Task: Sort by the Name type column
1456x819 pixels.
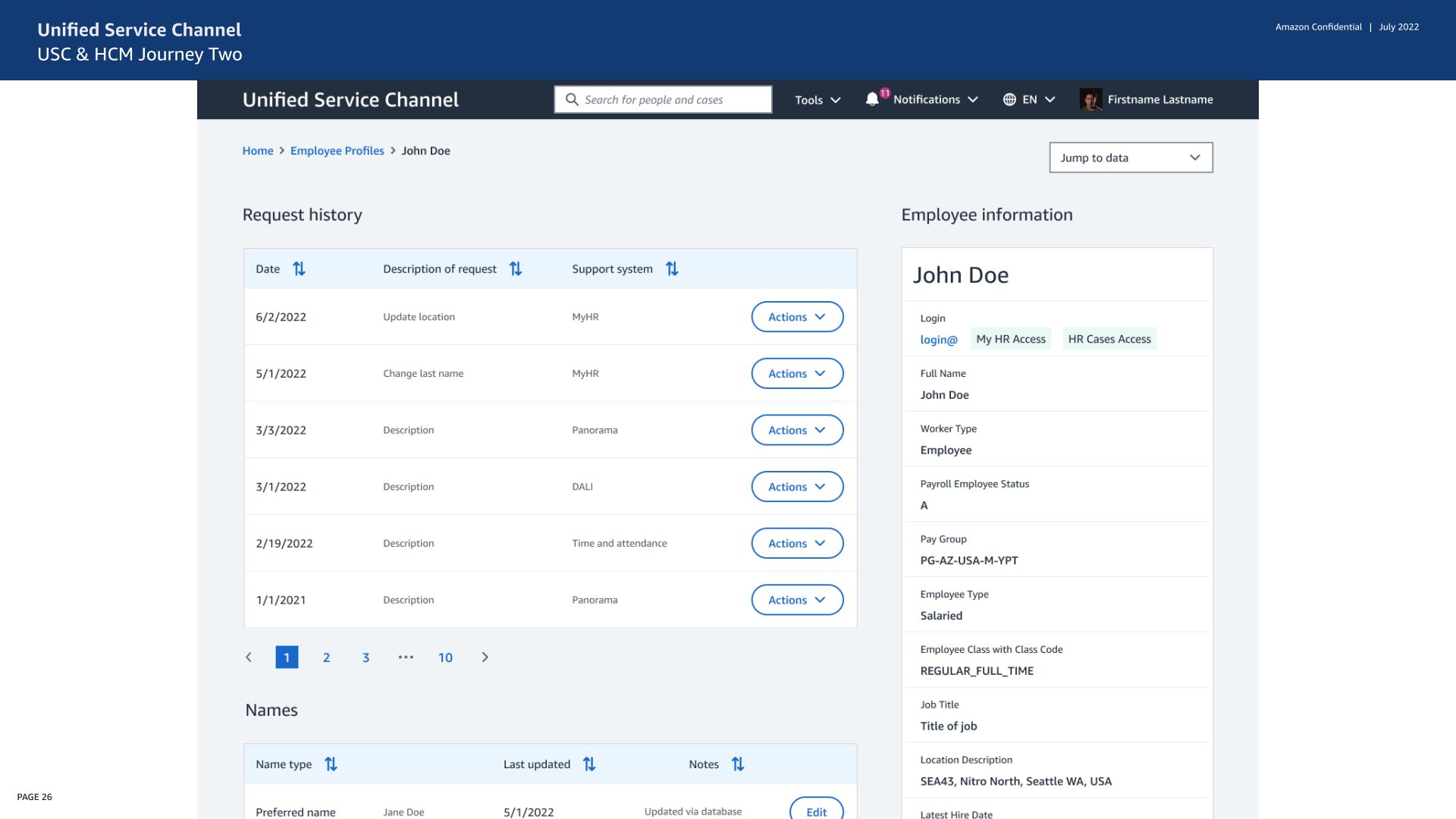Action: (331, 764)
